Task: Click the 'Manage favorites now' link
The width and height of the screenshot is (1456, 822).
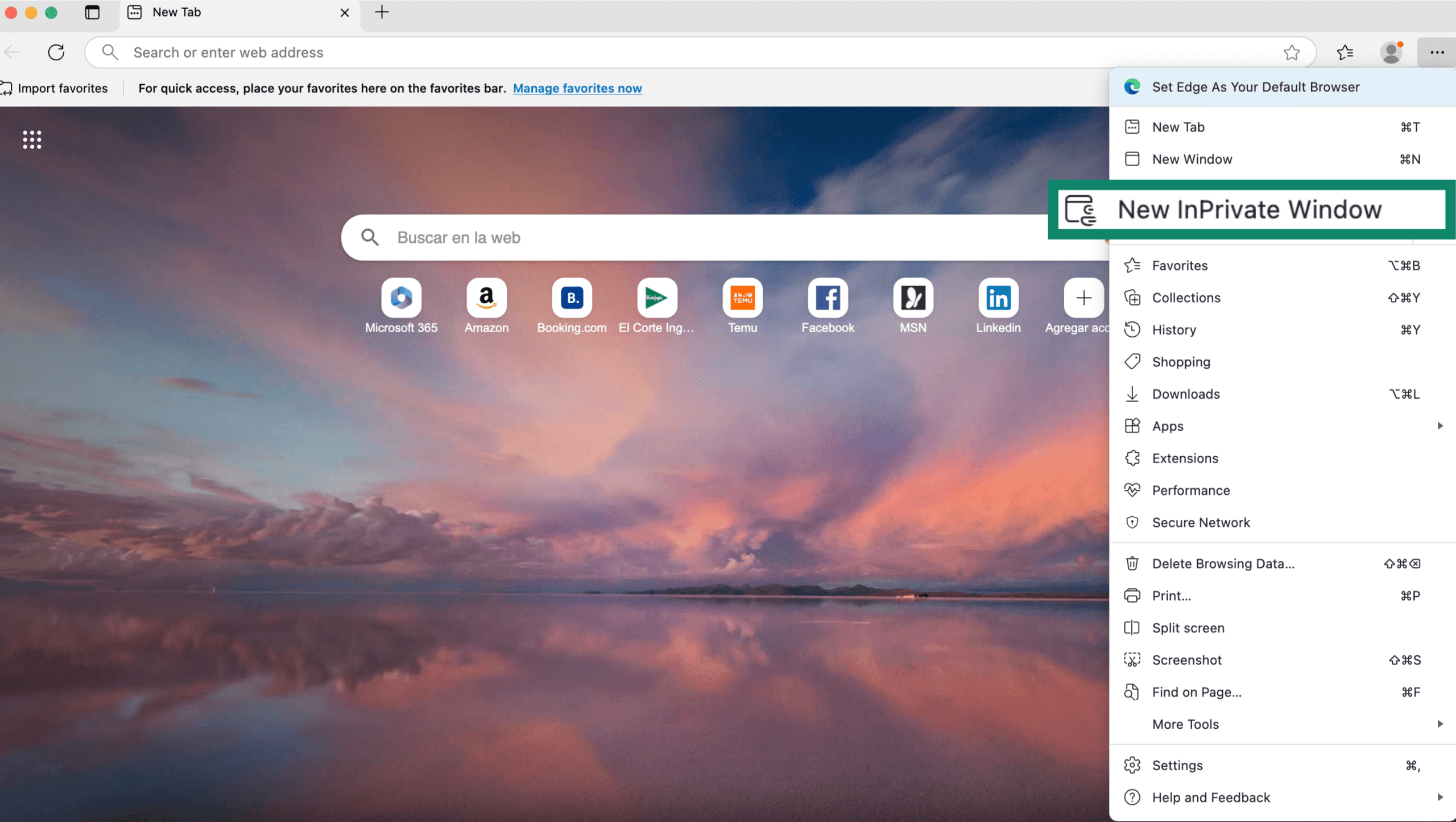Action: (577, 88)
